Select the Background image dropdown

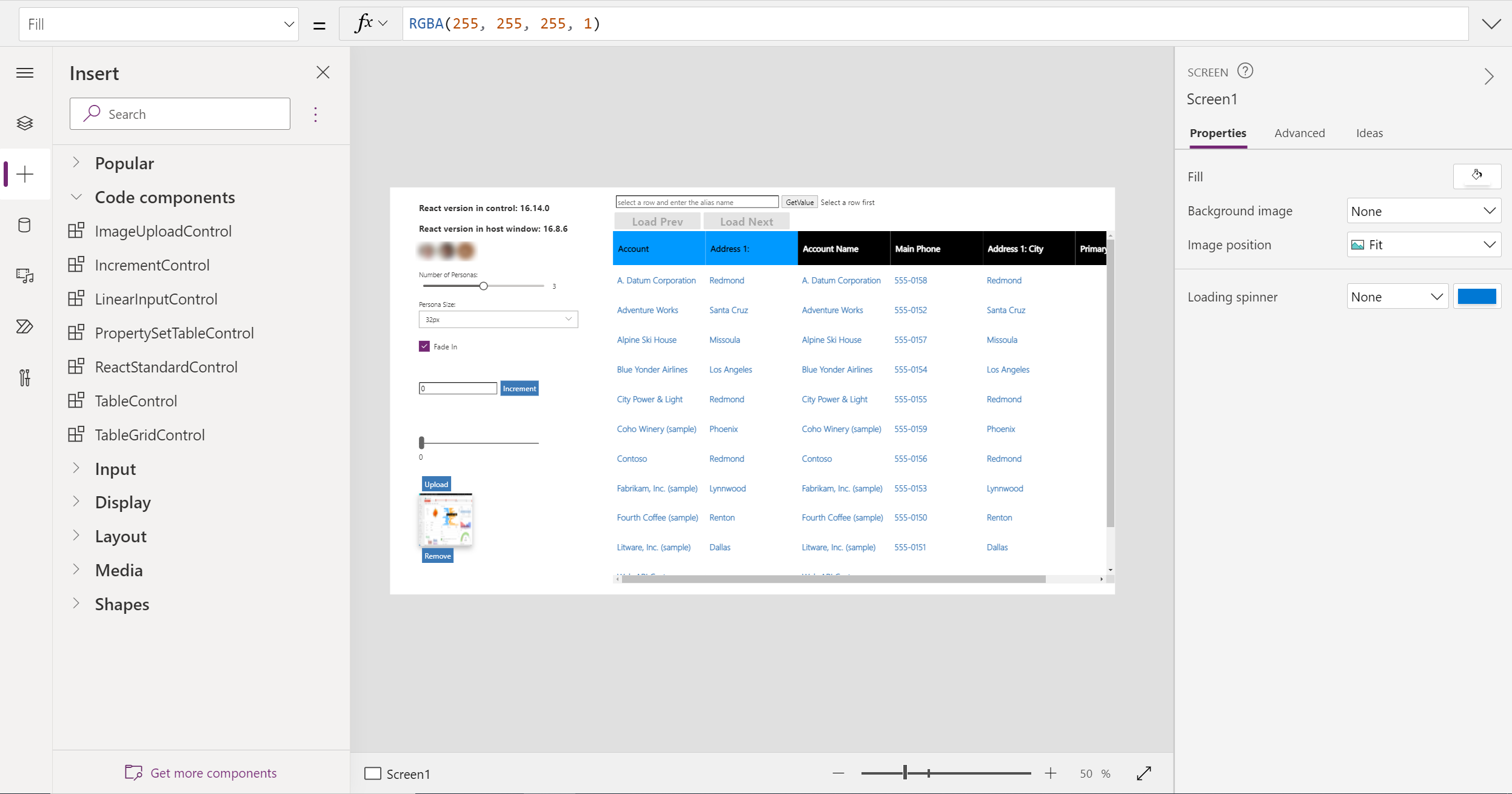(x=1424, y=211)
